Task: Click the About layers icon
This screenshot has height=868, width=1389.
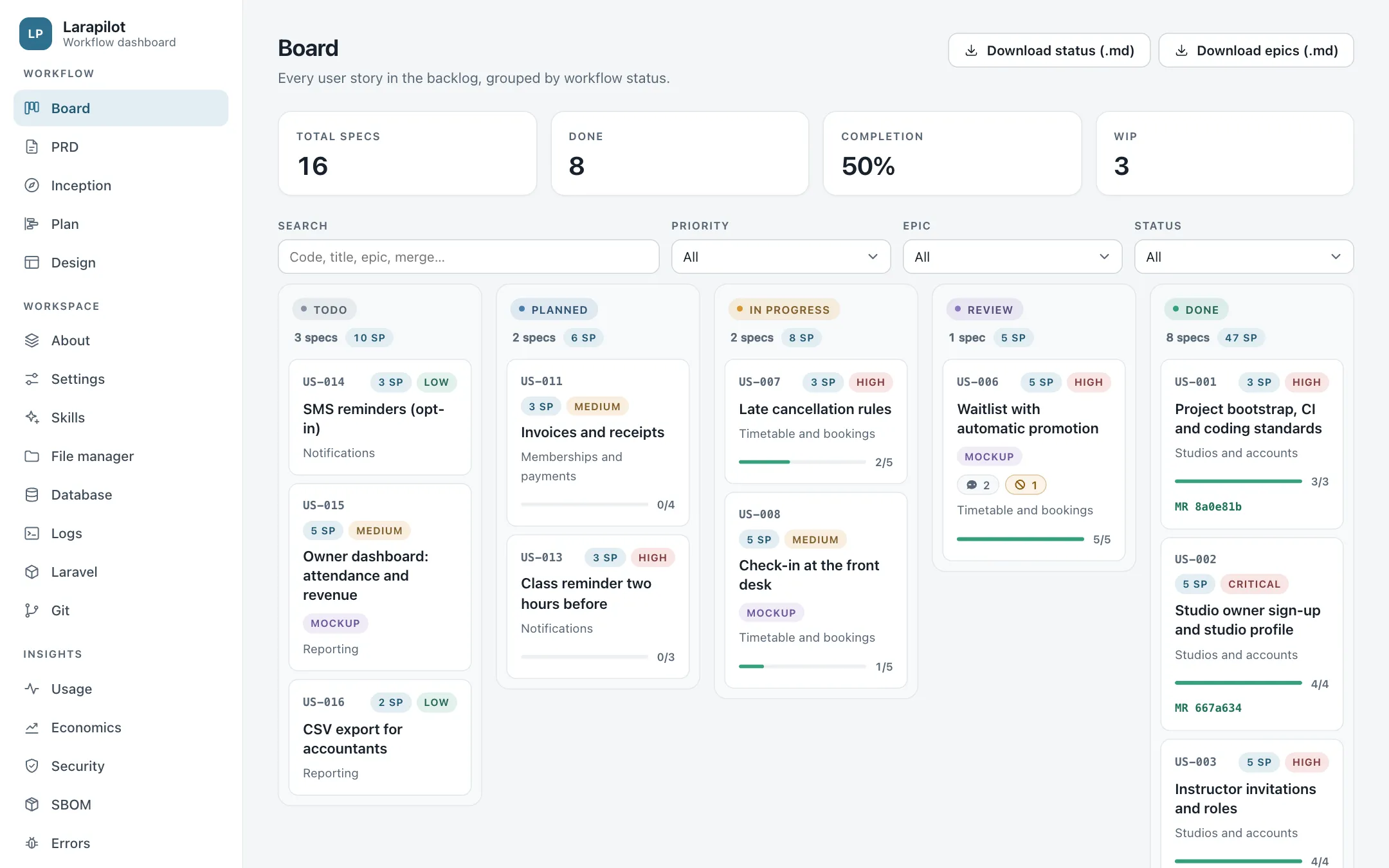Action: 32,340
